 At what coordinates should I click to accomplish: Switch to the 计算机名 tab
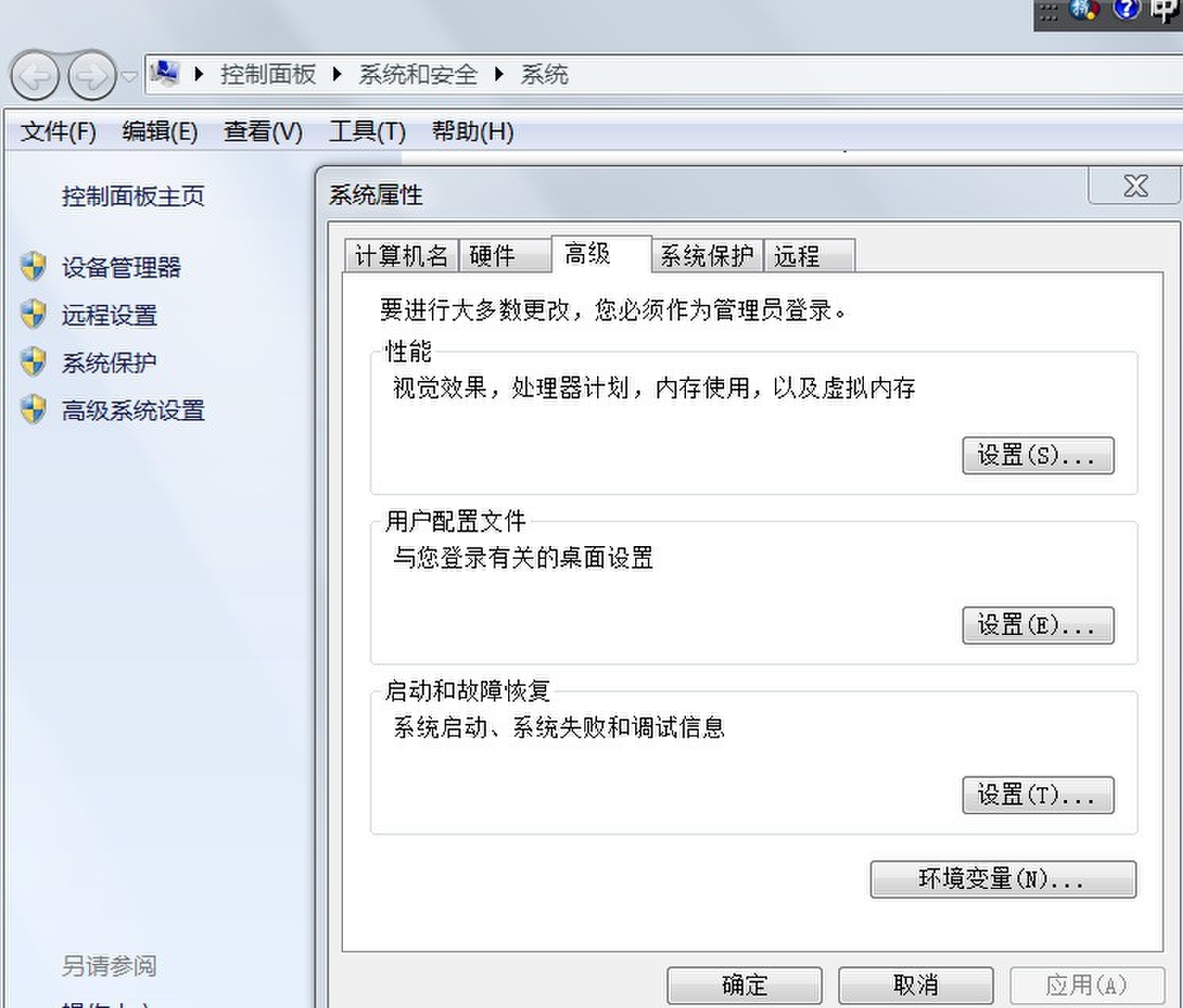click(400, 256)
